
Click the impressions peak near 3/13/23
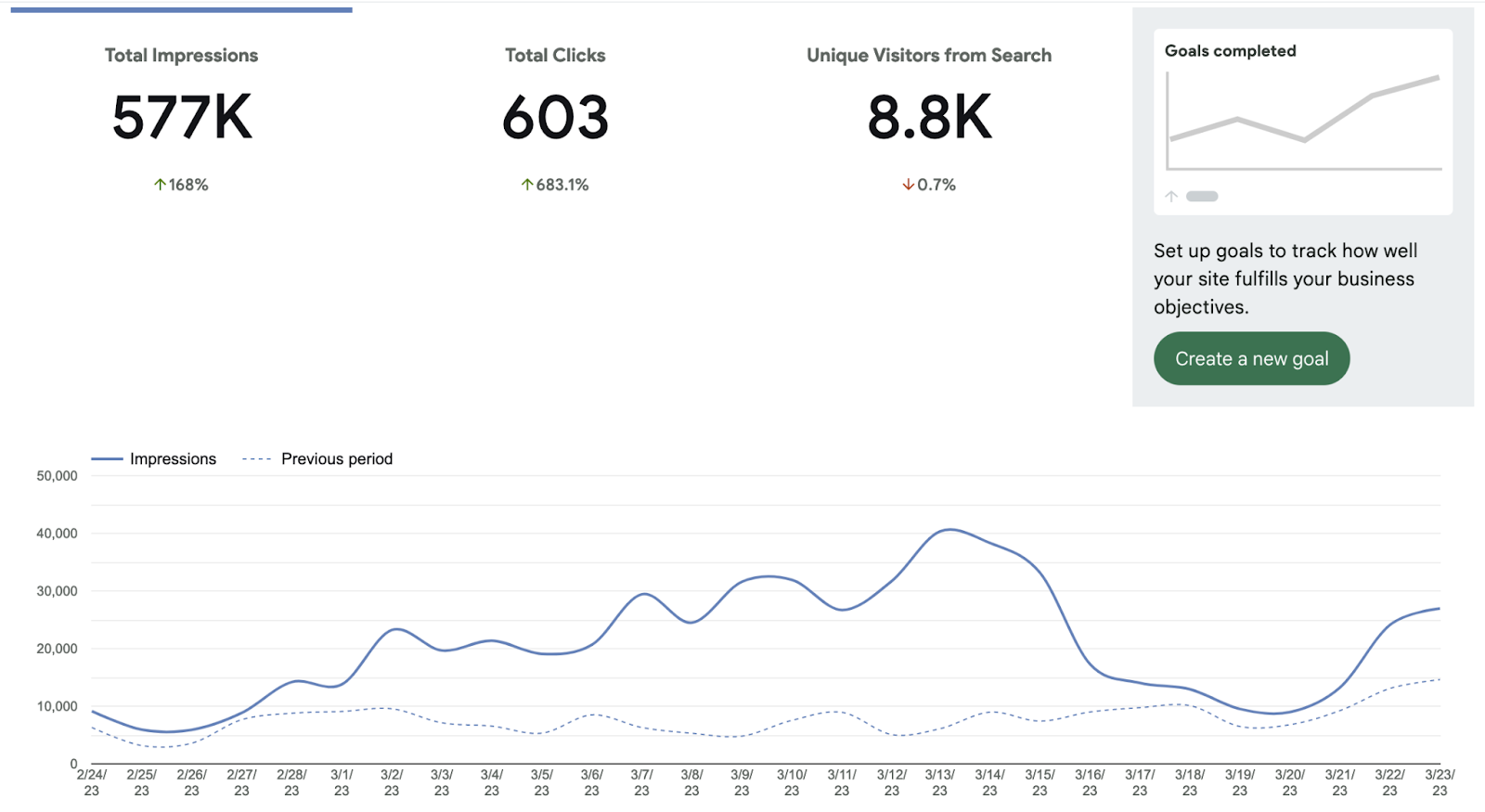(948, 530)
